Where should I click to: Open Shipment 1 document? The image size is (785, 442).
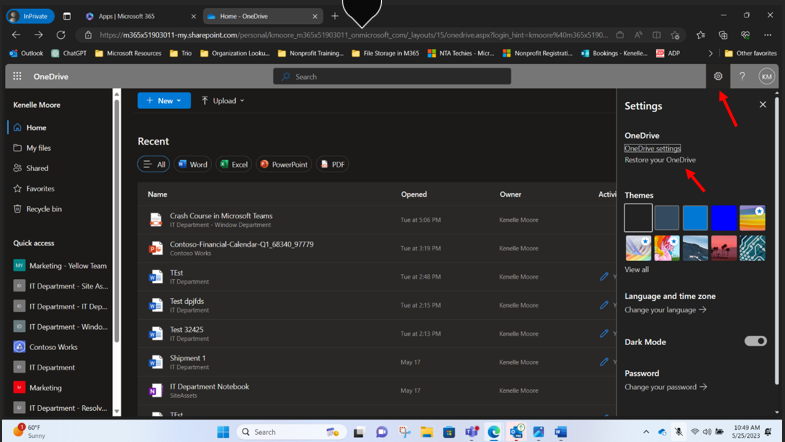tap(187, 358)
